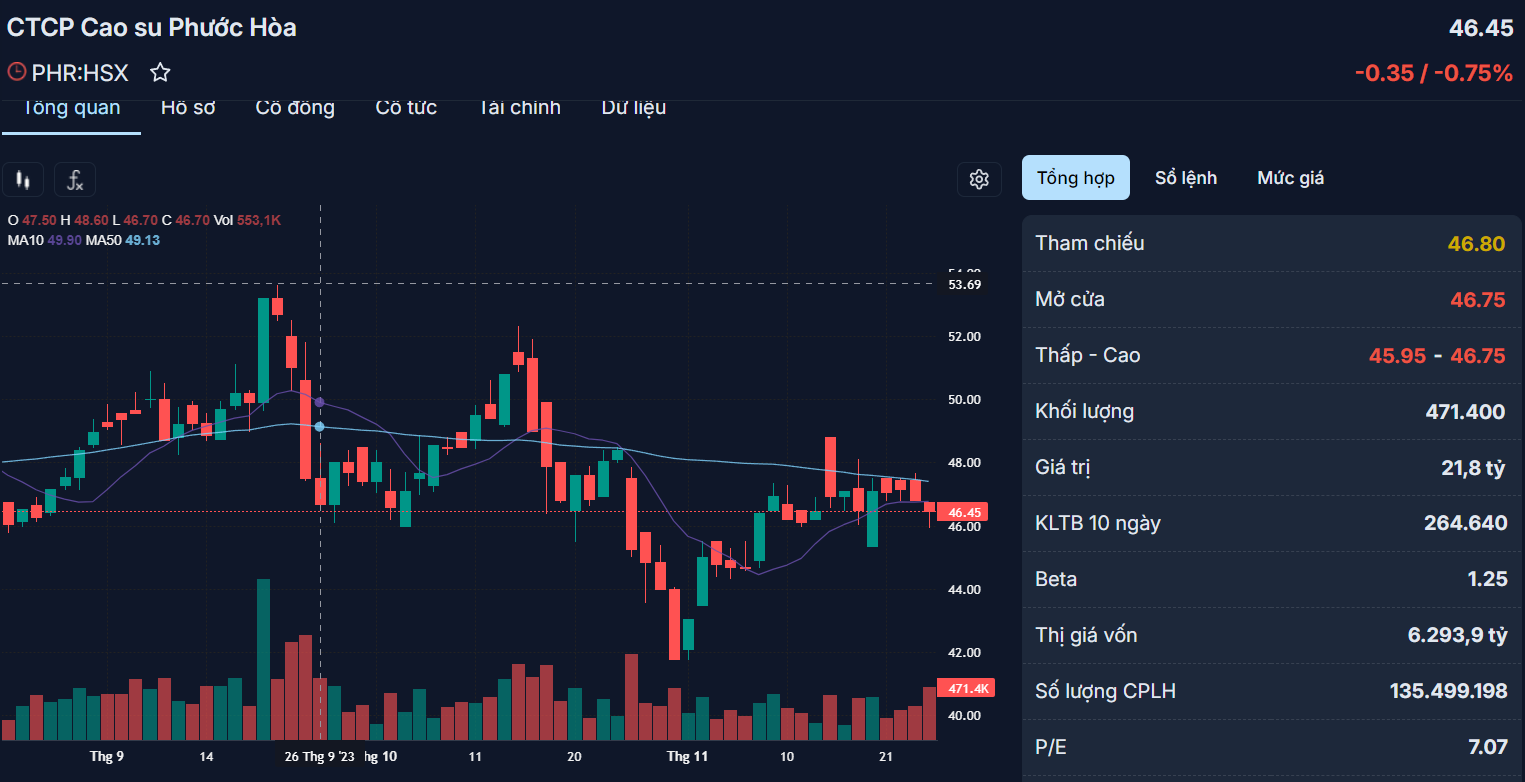Open chart settings gear icon
Image resolution: width=1525 pixels, height=782 pixels.
[979, 179]
